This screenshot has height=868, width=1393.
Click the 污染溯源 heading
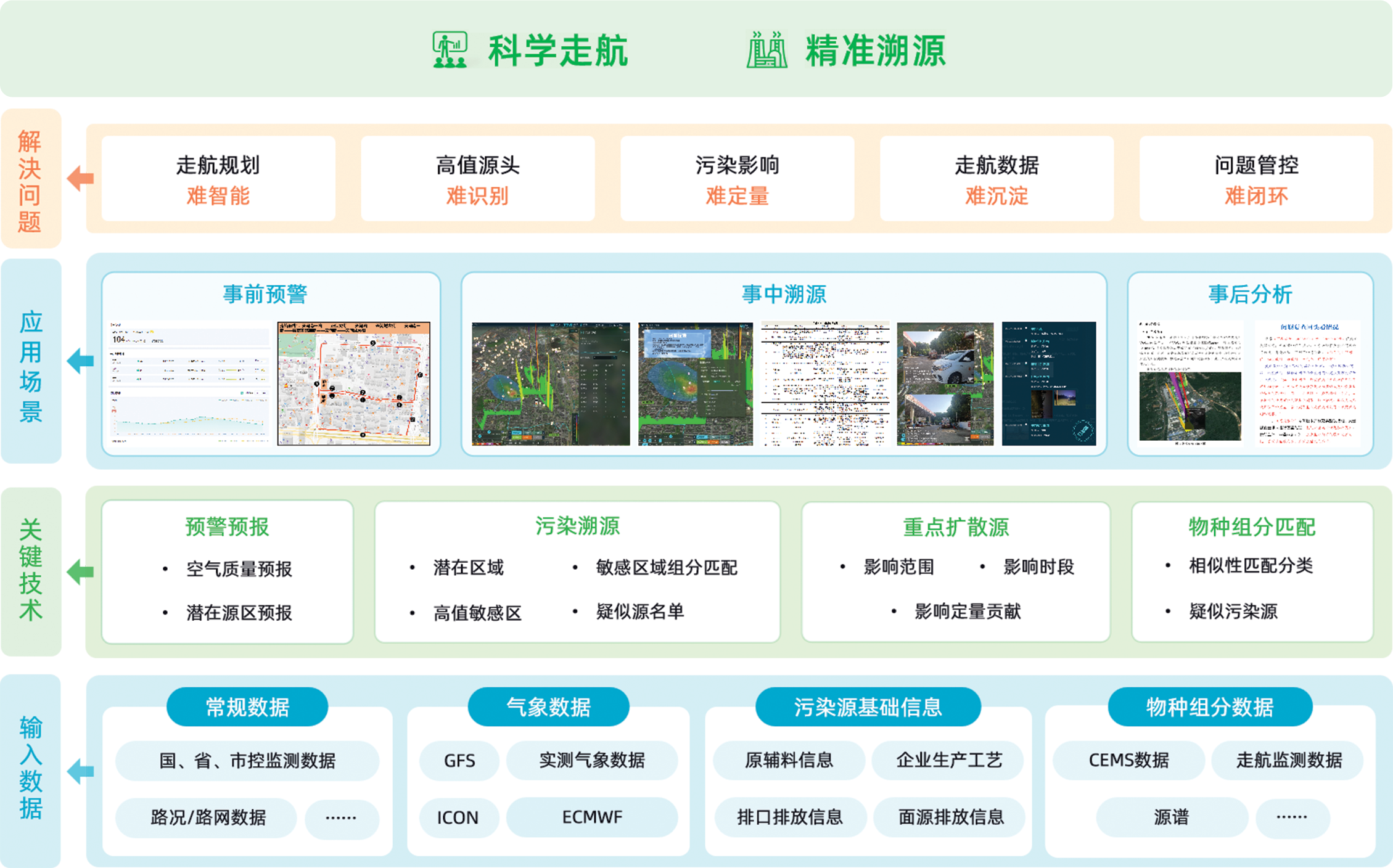point(578,526)
